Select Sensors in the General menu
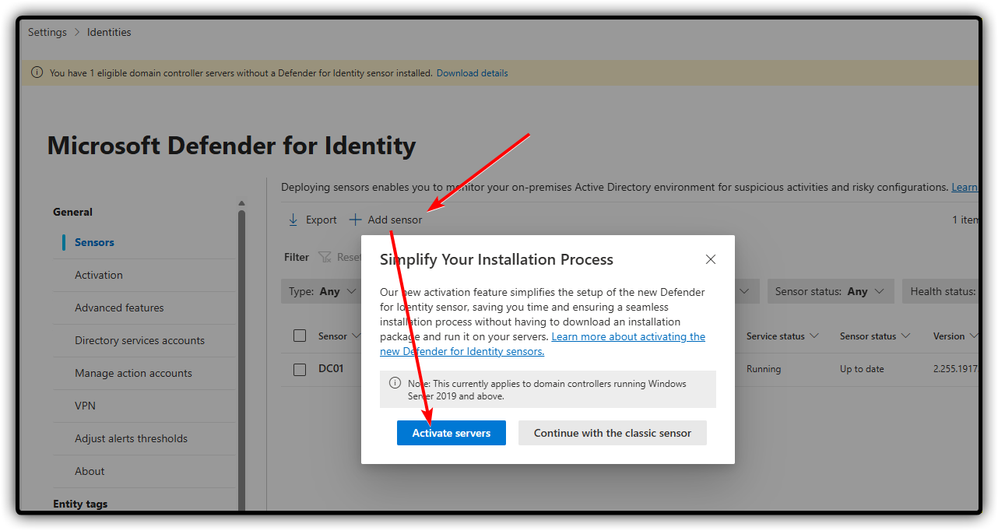 (x=94, y=243)
